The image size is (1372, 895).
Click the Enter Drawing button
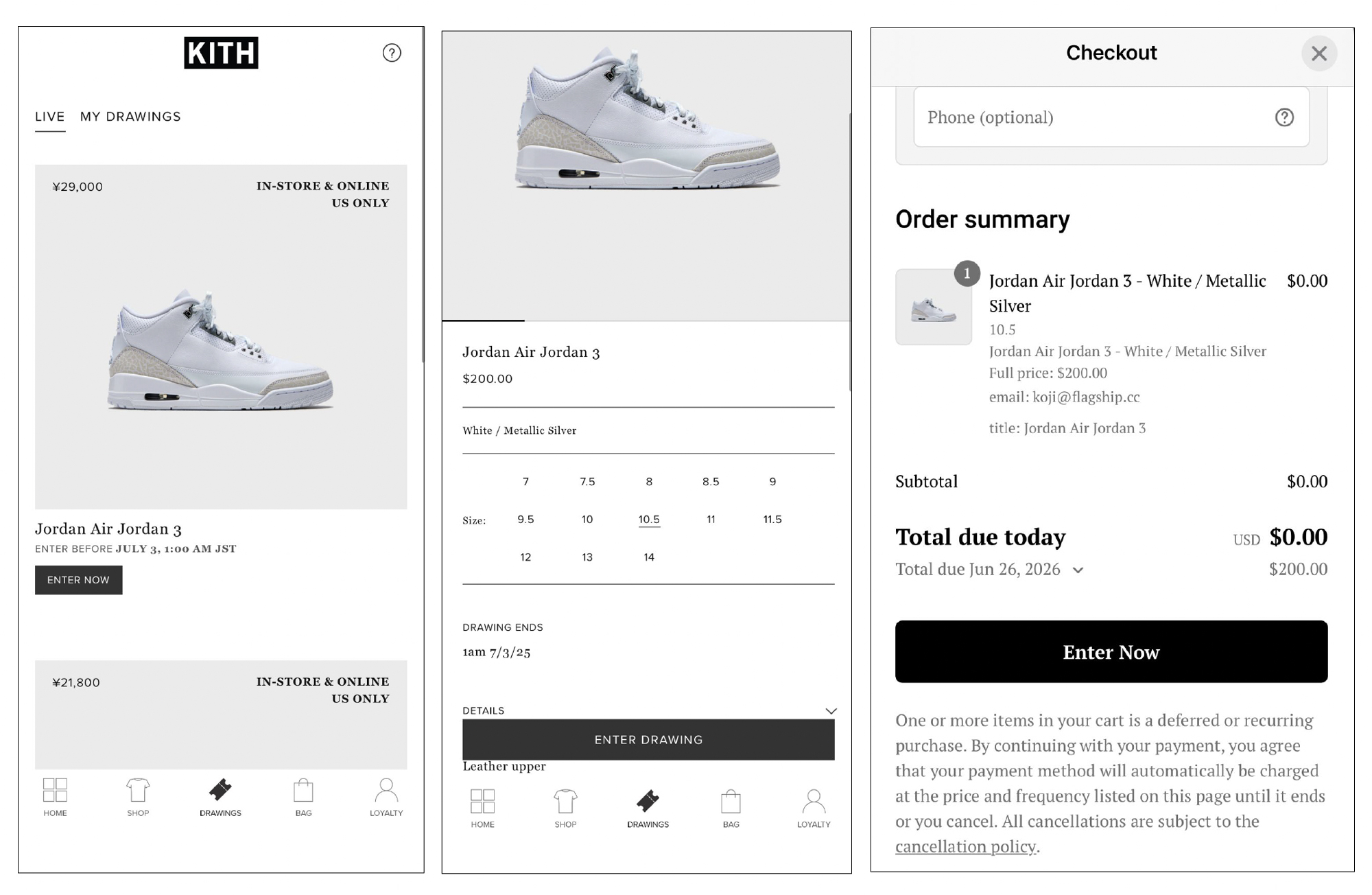648,740
